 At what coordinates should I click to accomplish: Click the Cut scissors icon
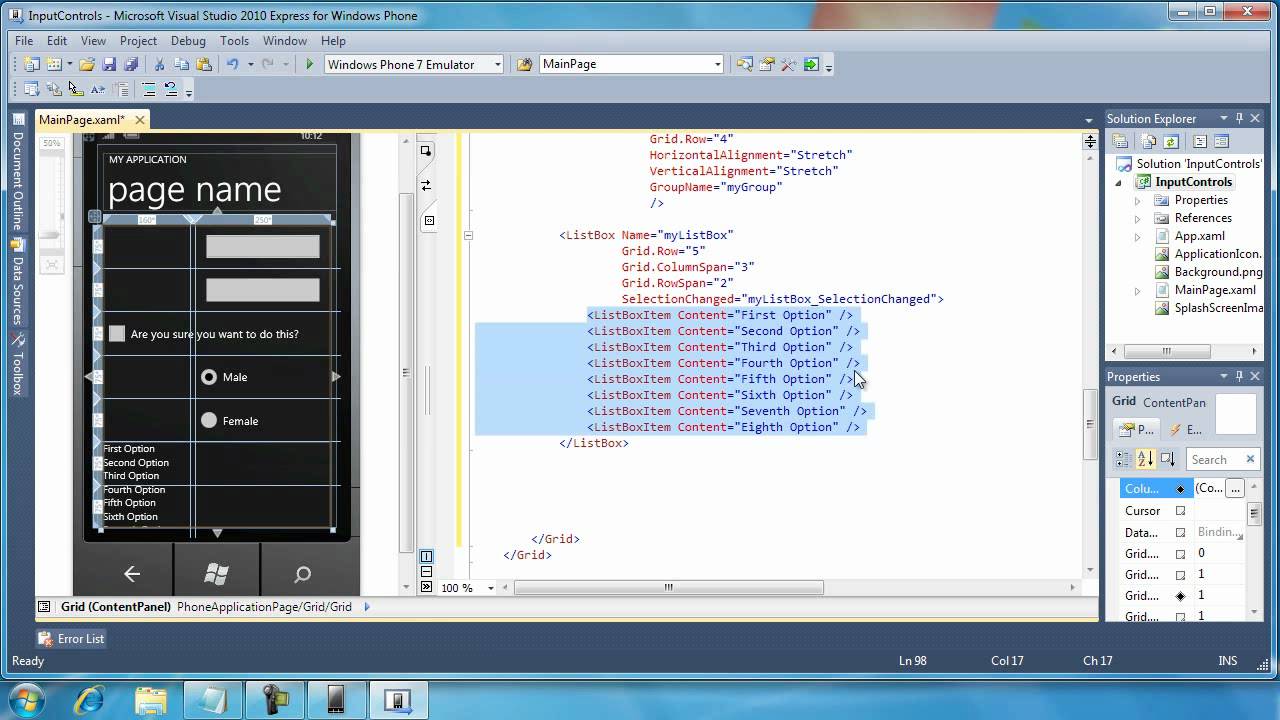pyautogui.click(x=159, y=64)
